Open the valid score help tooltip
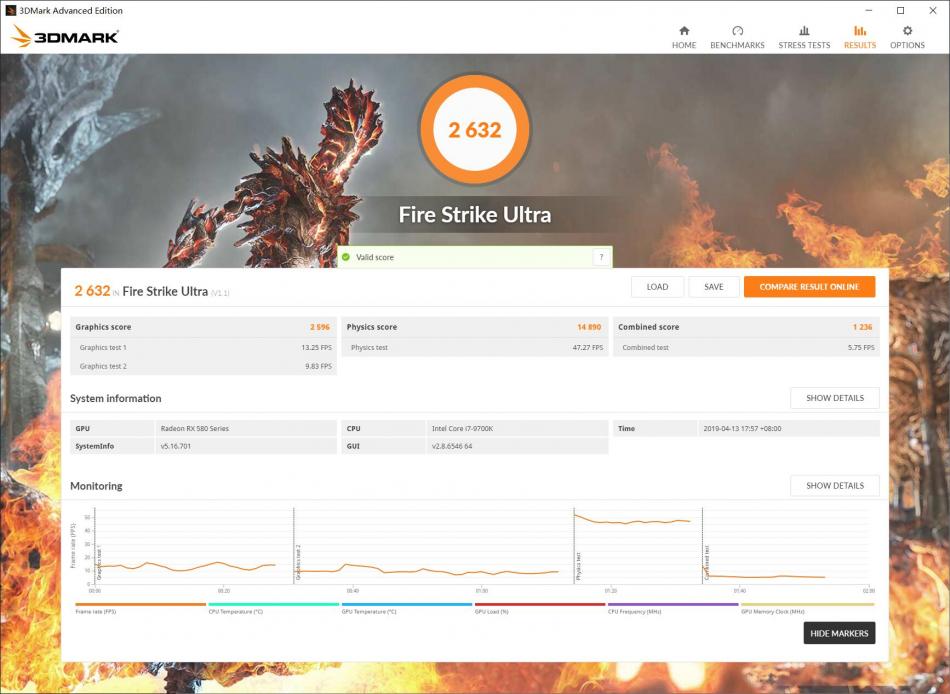The width and height of the screenshot is (950, 694). coord(601,257)
